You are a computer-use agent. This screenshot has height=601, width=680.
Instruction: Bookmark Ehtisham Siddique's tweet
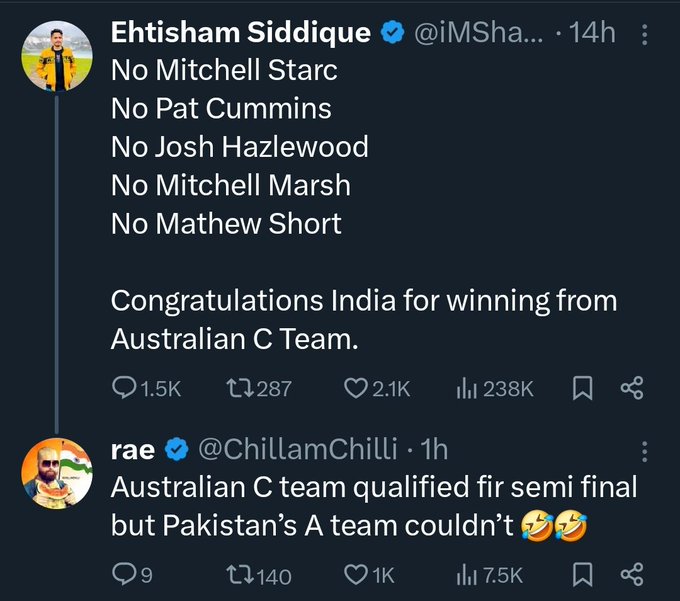tap(582, 388)
